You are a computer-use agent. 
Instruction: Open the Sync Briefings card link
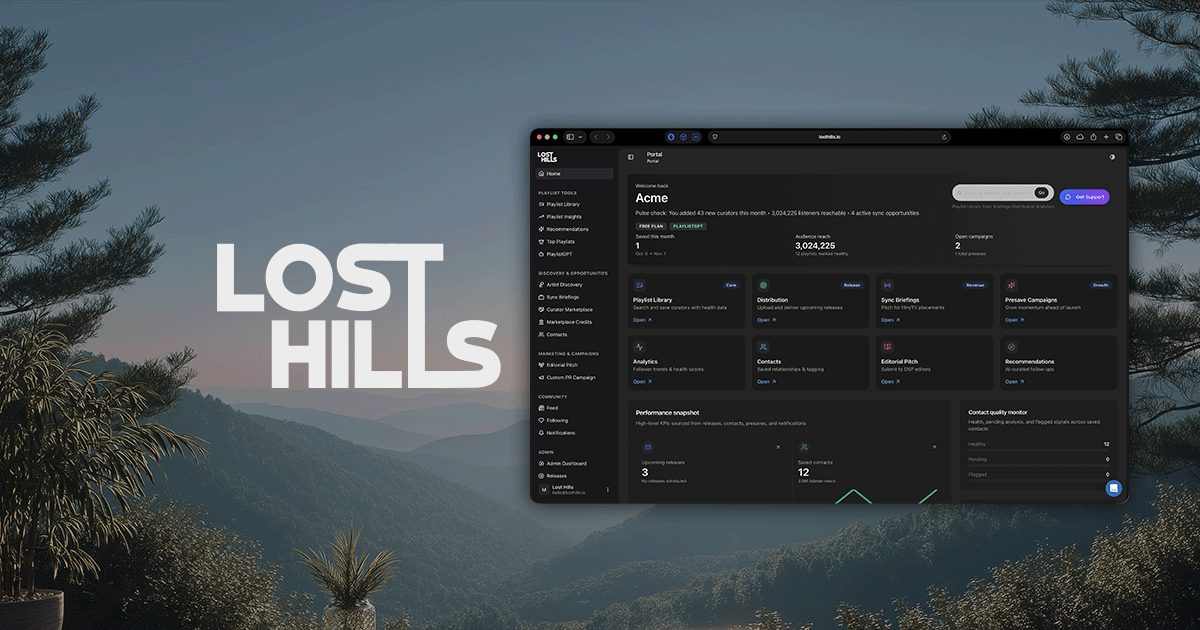tap(890, 320)
